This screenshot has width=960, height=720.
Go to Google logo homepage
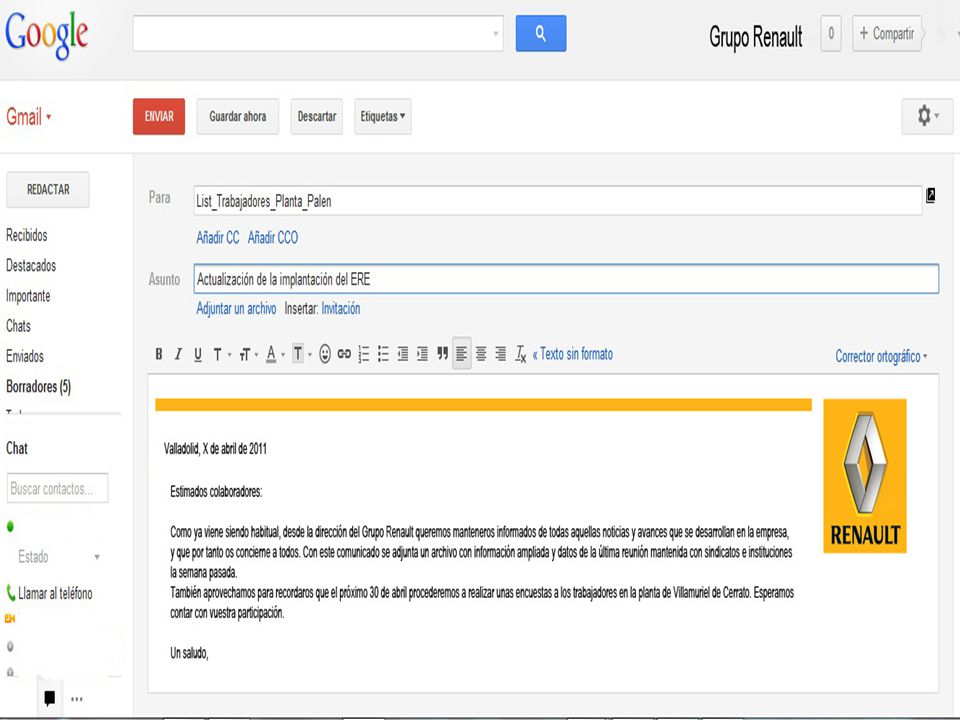47,36
